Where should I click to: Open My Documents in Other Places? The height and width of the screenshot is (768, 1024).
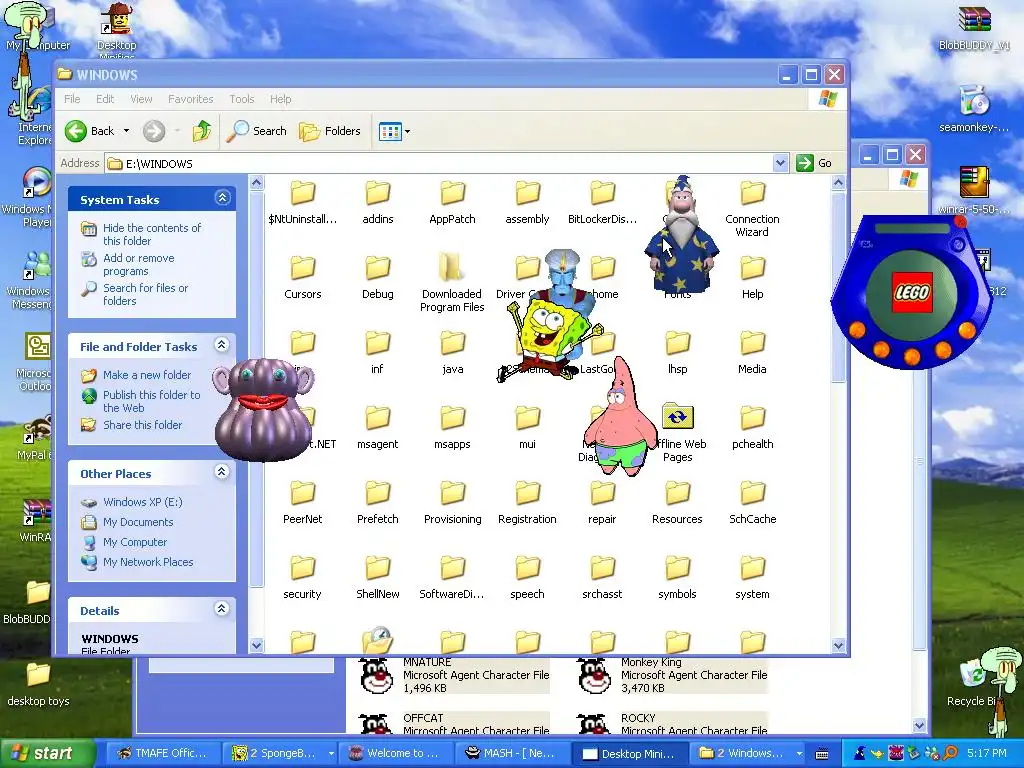(138, 522)
